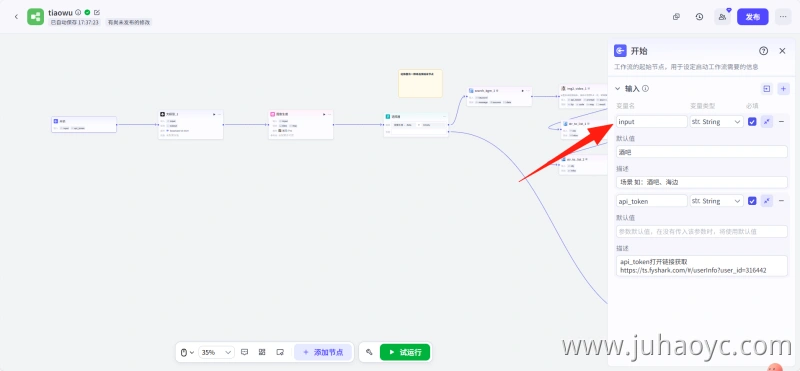
Task: Click the 试运行 test run button
Action: point(405,352)
